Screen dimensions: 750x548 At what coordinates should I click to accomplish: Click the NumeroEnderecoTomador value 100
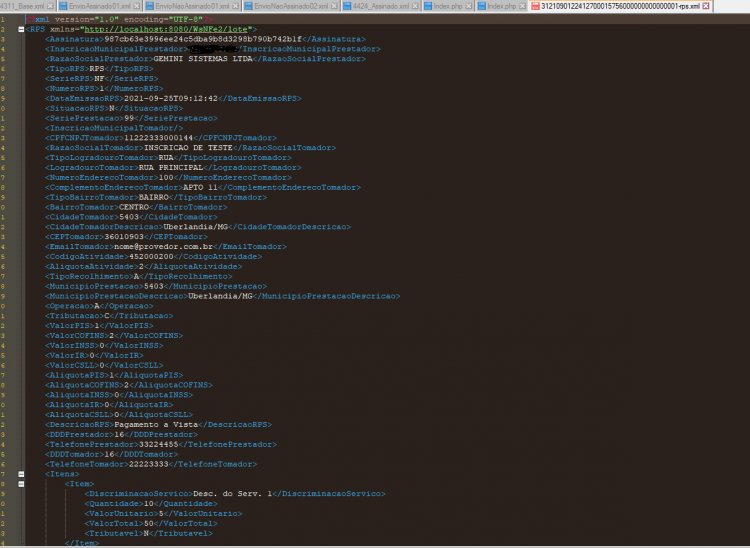(166, 177)
